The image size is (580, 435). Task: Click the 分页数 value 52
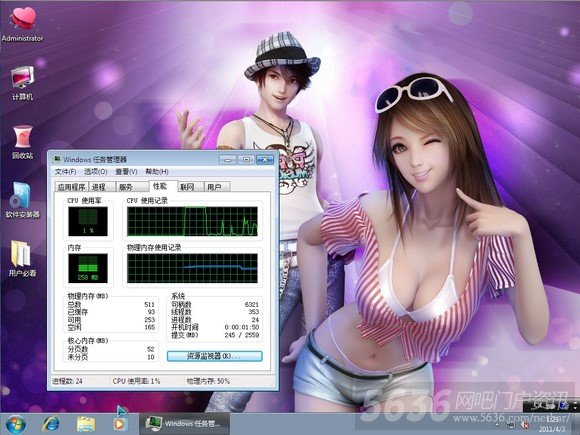(x=151, y=349)
